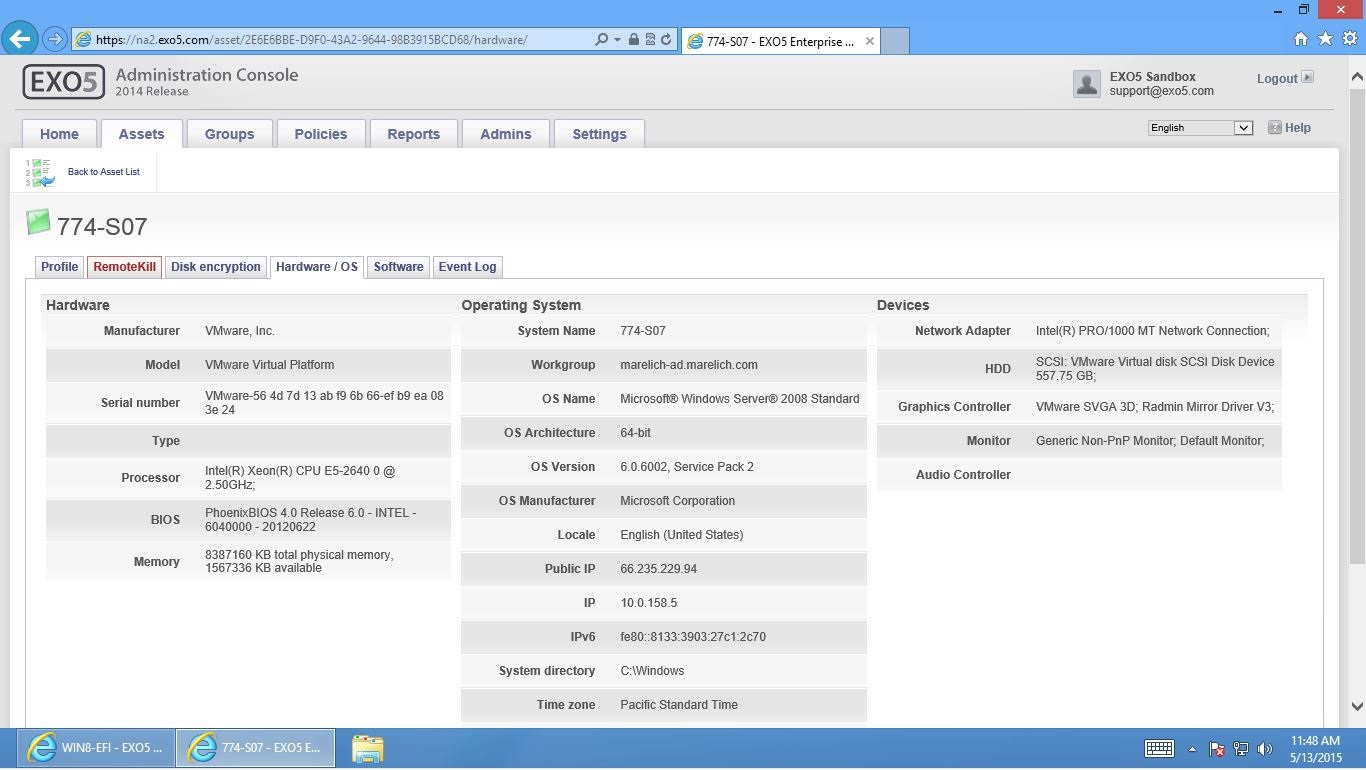Close the 774-S07 browser tab

click(x=870, y=41)
